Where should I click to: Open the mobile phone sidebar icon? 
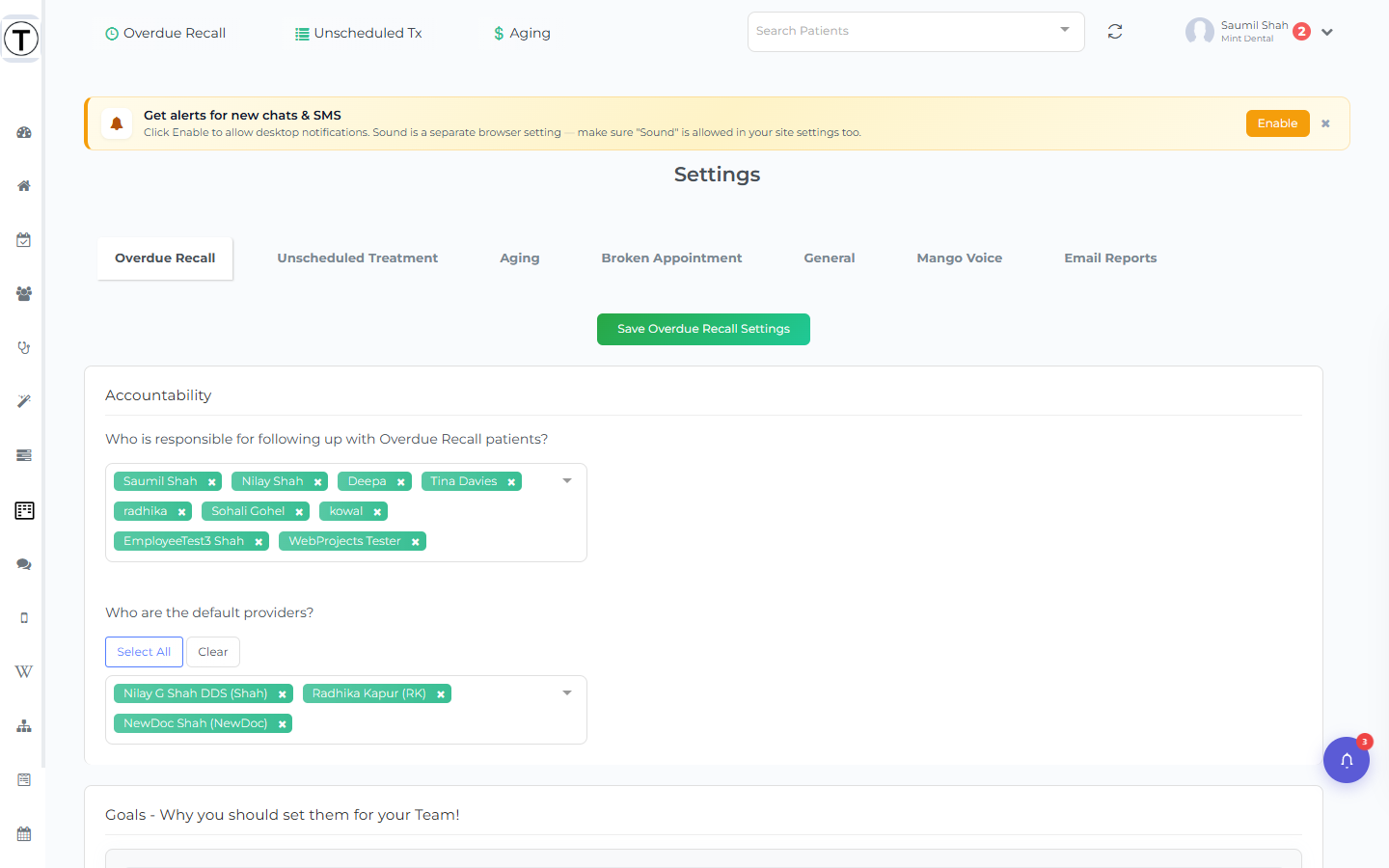[24, 617]
